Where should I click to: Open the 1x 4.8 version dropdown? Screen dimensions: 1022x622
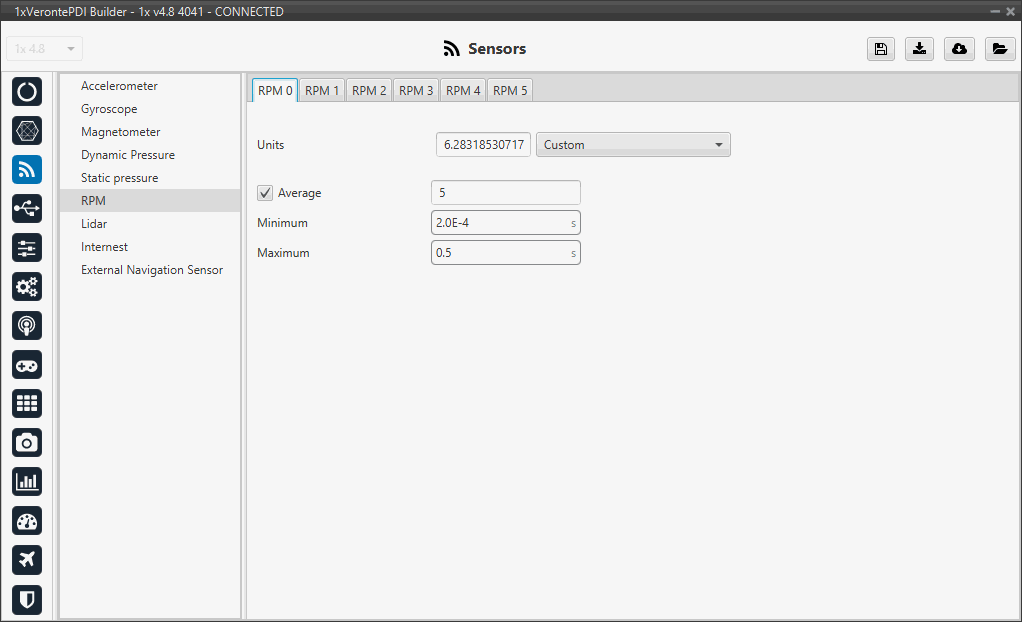[45, 49]
